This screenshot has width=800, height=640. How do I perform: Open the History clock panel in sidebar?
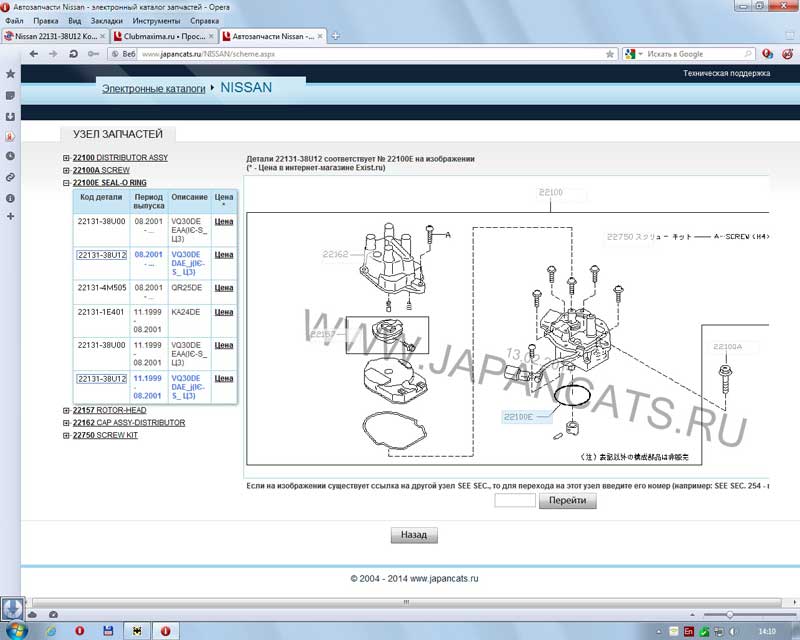tap(10, 156)
